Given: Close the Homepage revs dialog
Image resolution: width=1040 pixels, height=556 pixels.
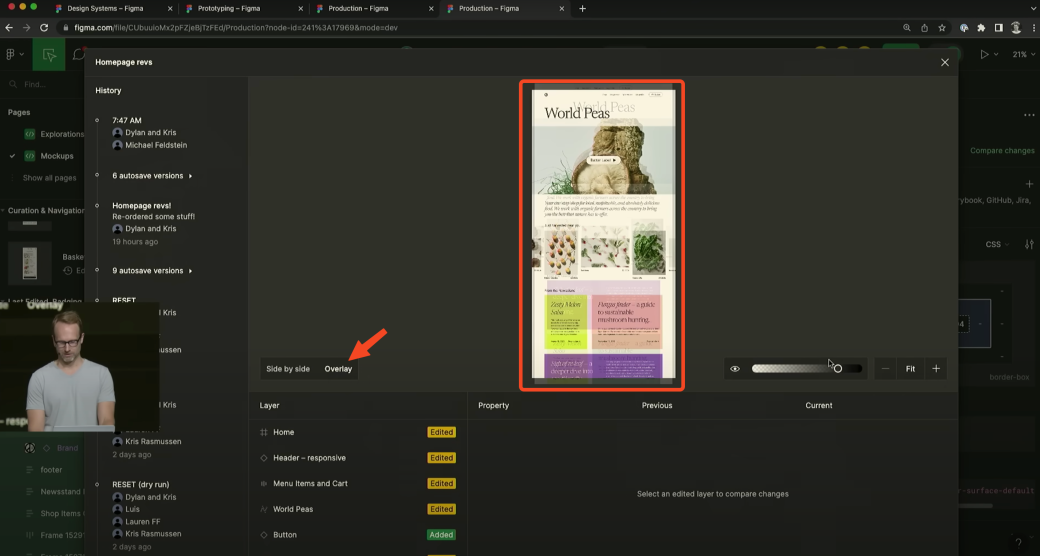Looking at the screenshot, I should (x=945, y=62).
